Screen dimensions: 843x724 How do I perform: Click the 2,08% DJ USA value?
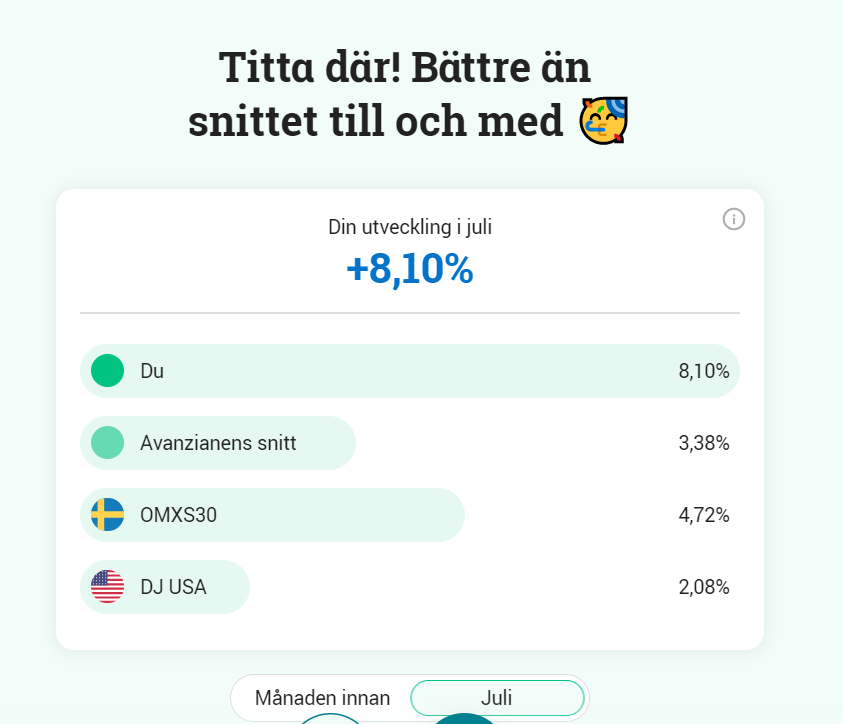704,587
